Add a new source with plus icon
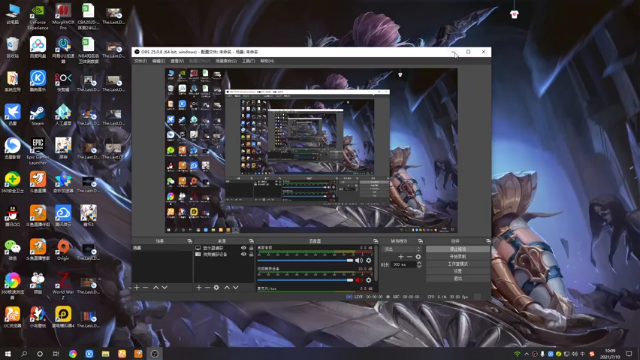640x360 pixels. [199, 288]
